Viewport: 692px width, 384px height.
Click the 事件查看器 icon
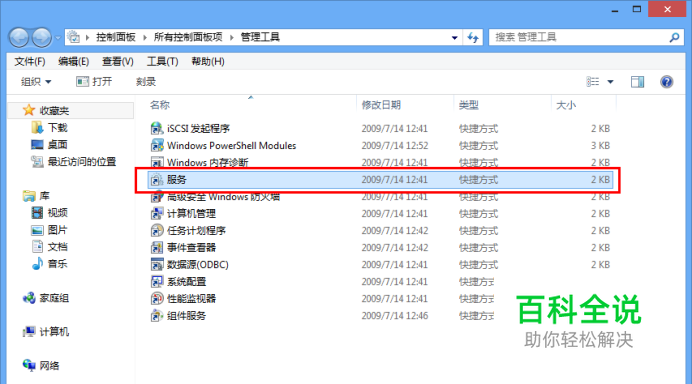click(157, 248)
